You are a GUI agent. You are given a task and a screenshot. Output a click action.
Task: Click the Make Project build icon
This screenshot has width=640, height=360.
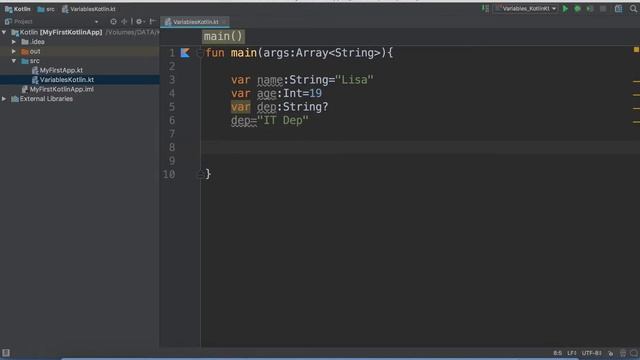(x=485, y=9)
